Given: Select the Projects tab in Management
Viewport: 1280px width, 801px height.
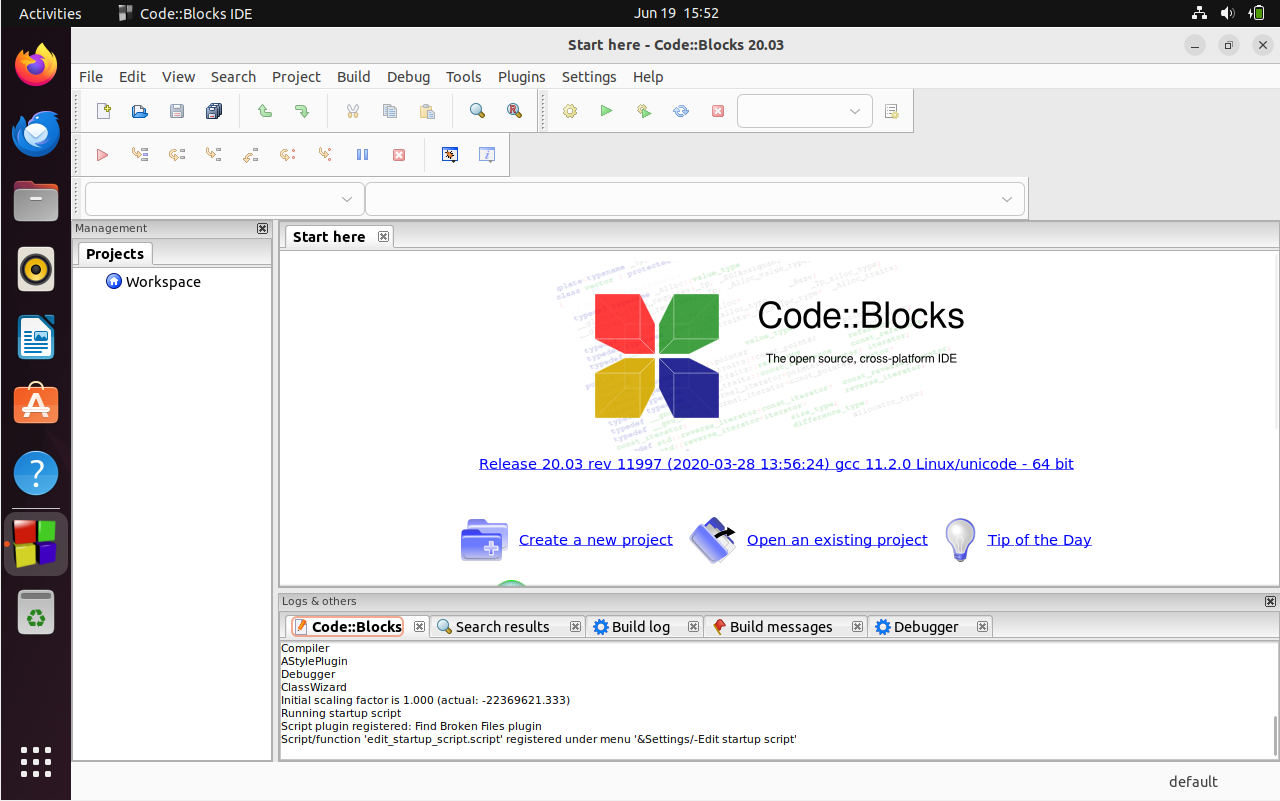Looking at the screenshot, I should pyautogui.click(x=115, y=254).
